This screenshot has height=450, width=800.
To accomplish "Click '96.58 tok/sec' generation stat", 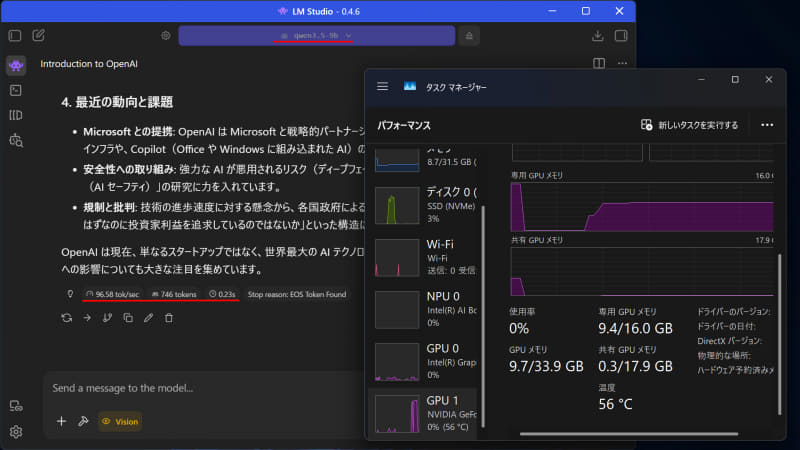I will click(x=112, y=294).
